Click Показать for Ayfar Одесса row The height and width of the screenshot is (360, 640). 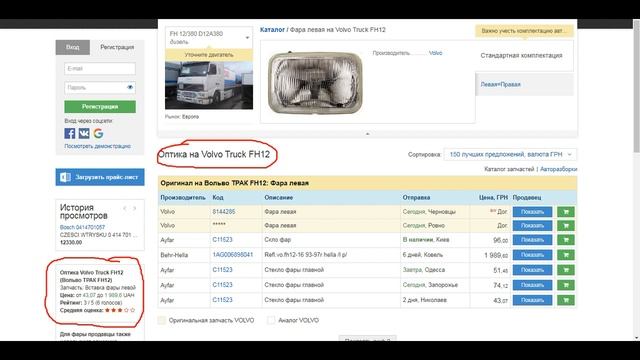tap(532, 270)
